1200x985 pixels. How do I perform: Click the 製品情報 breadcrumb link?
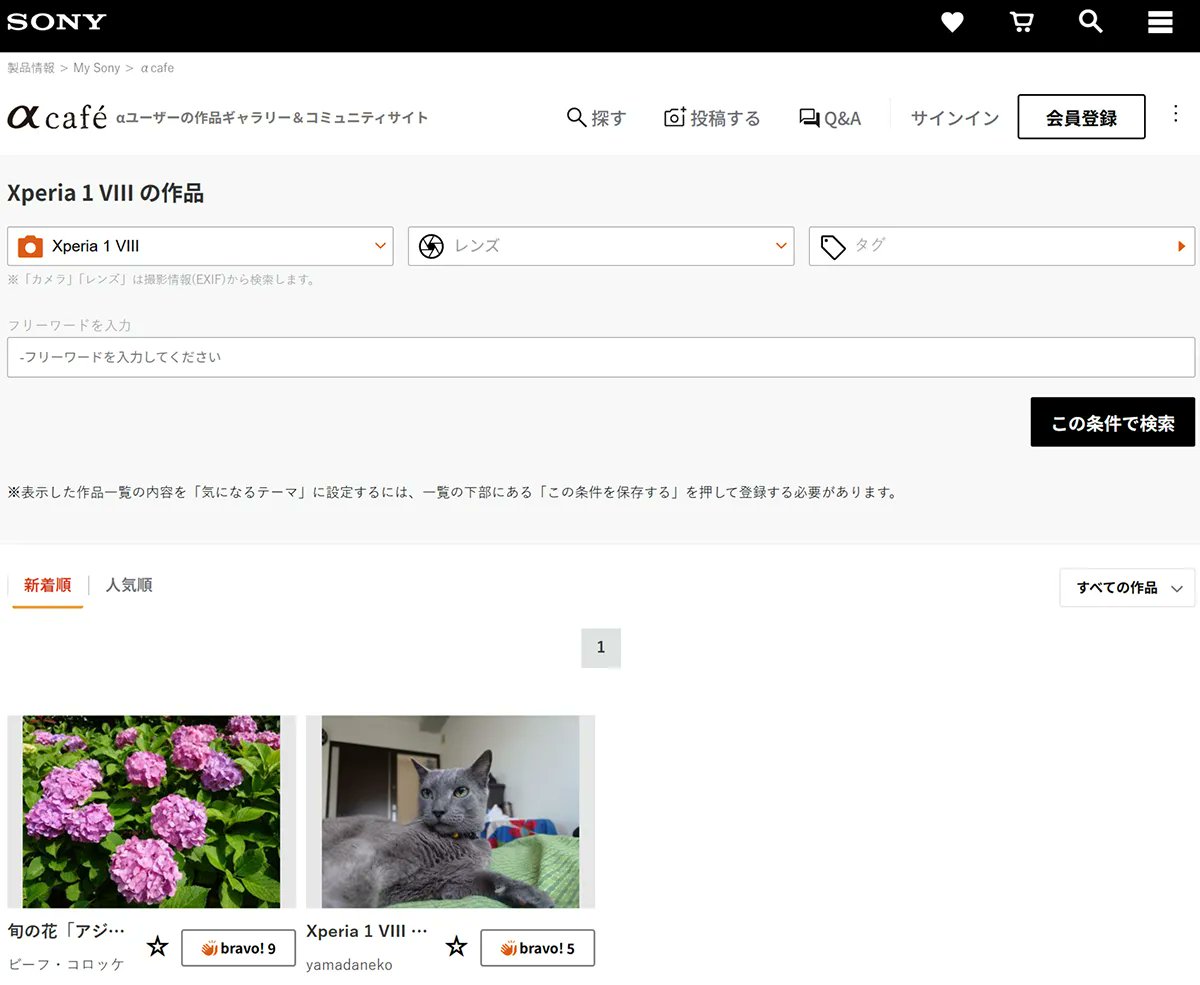point(31,68)
